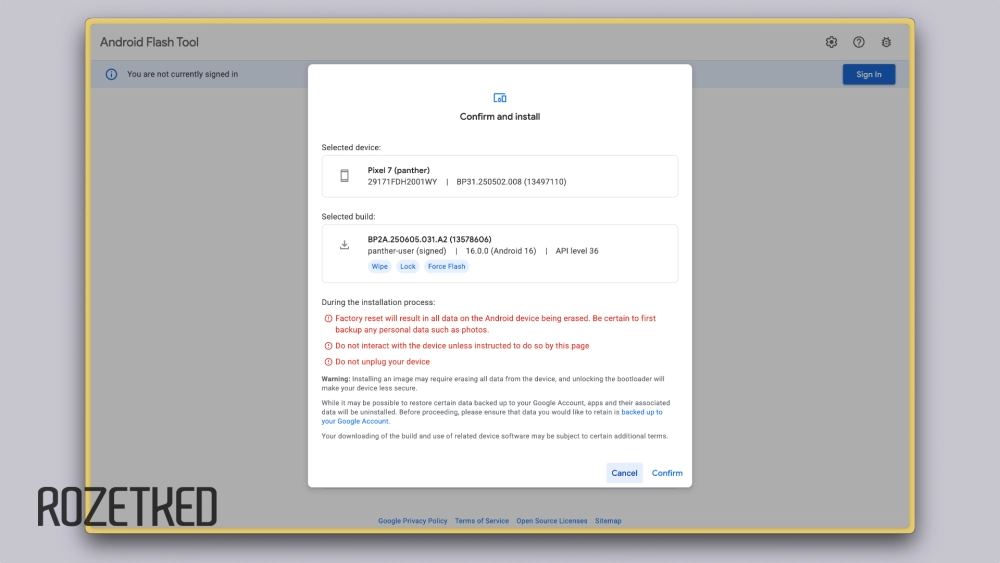Viewport: 1000px width, 563px height.
Task: Open backed up to your Google Account link
Action: 641,412
